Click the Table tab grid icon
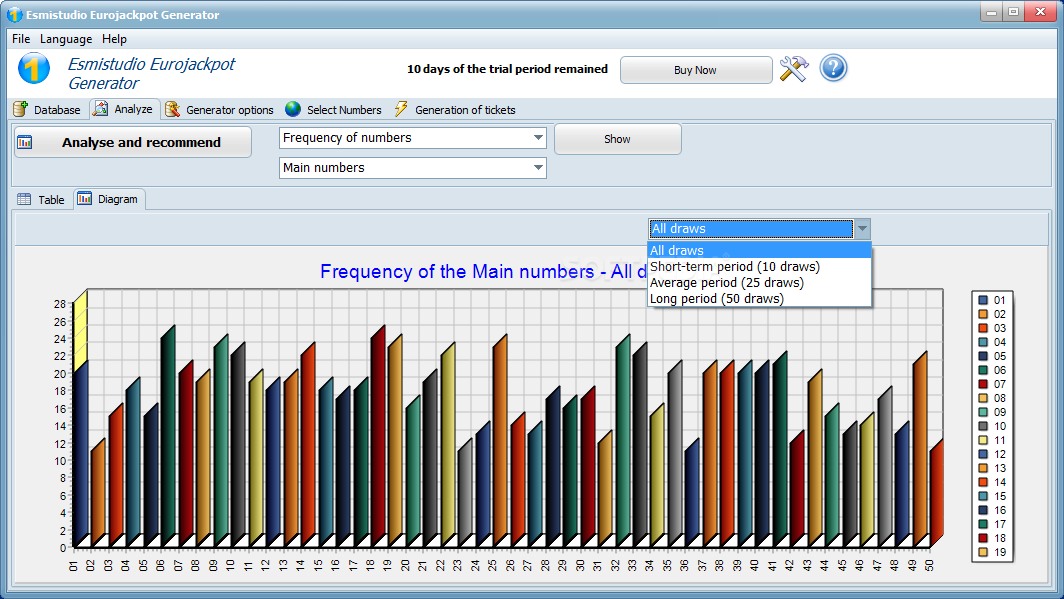This screenshot has height=599, width=1064. pos(24,199)
